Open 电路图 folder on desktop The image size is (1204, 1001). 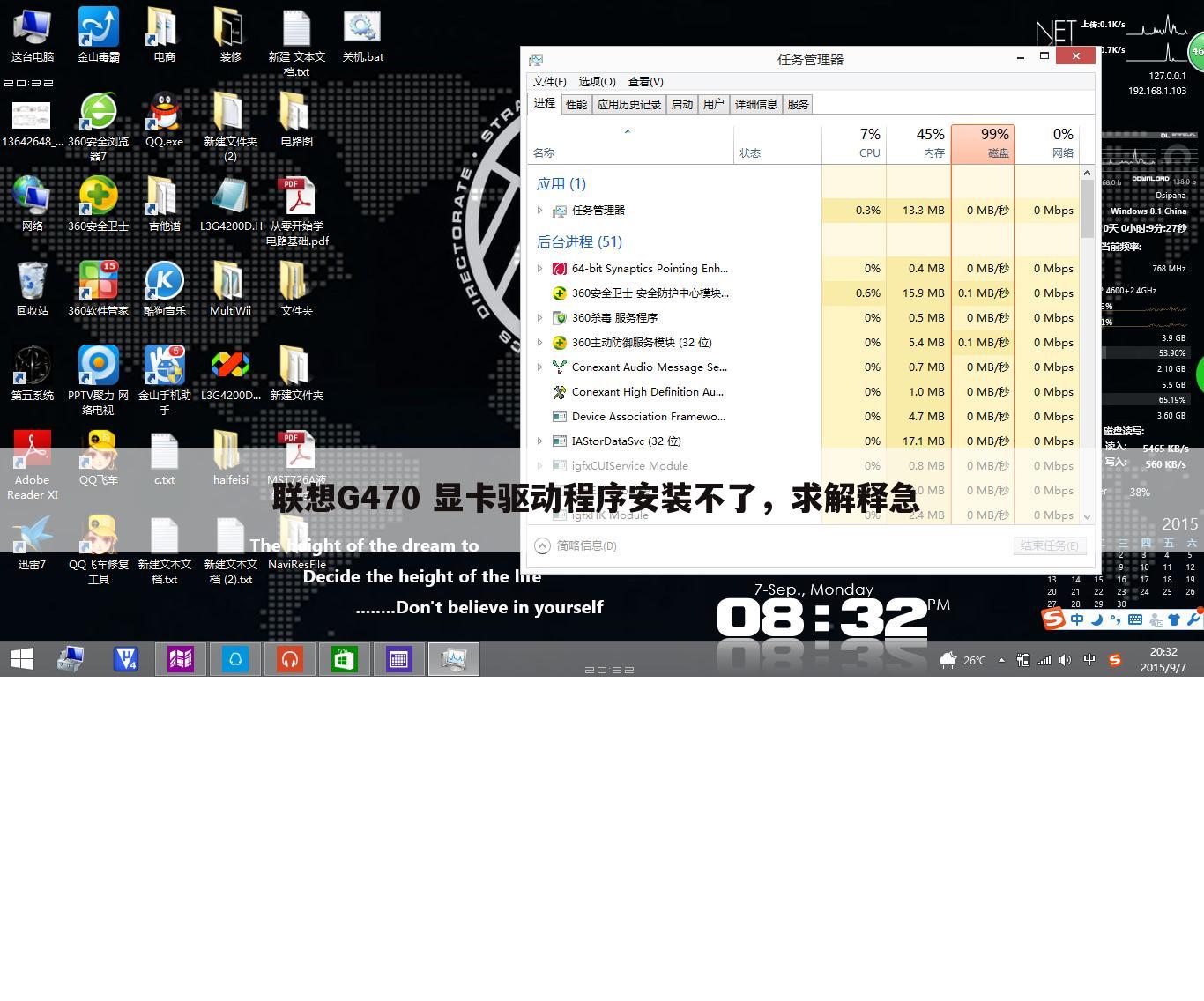coord(296,120)
